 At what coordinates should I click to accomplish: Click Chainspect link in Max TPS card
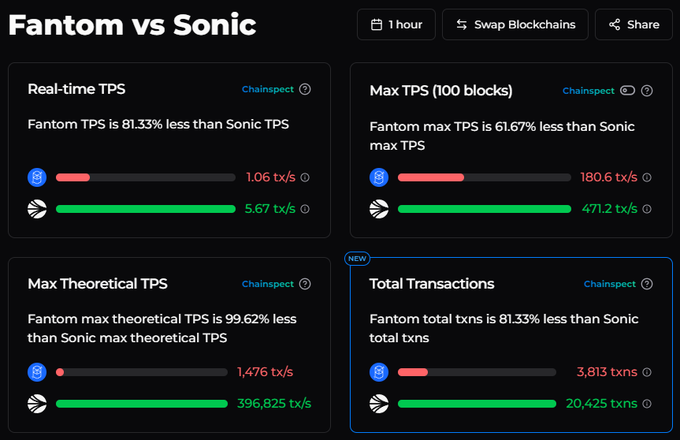pyautogui.click(x=588, y=91)
